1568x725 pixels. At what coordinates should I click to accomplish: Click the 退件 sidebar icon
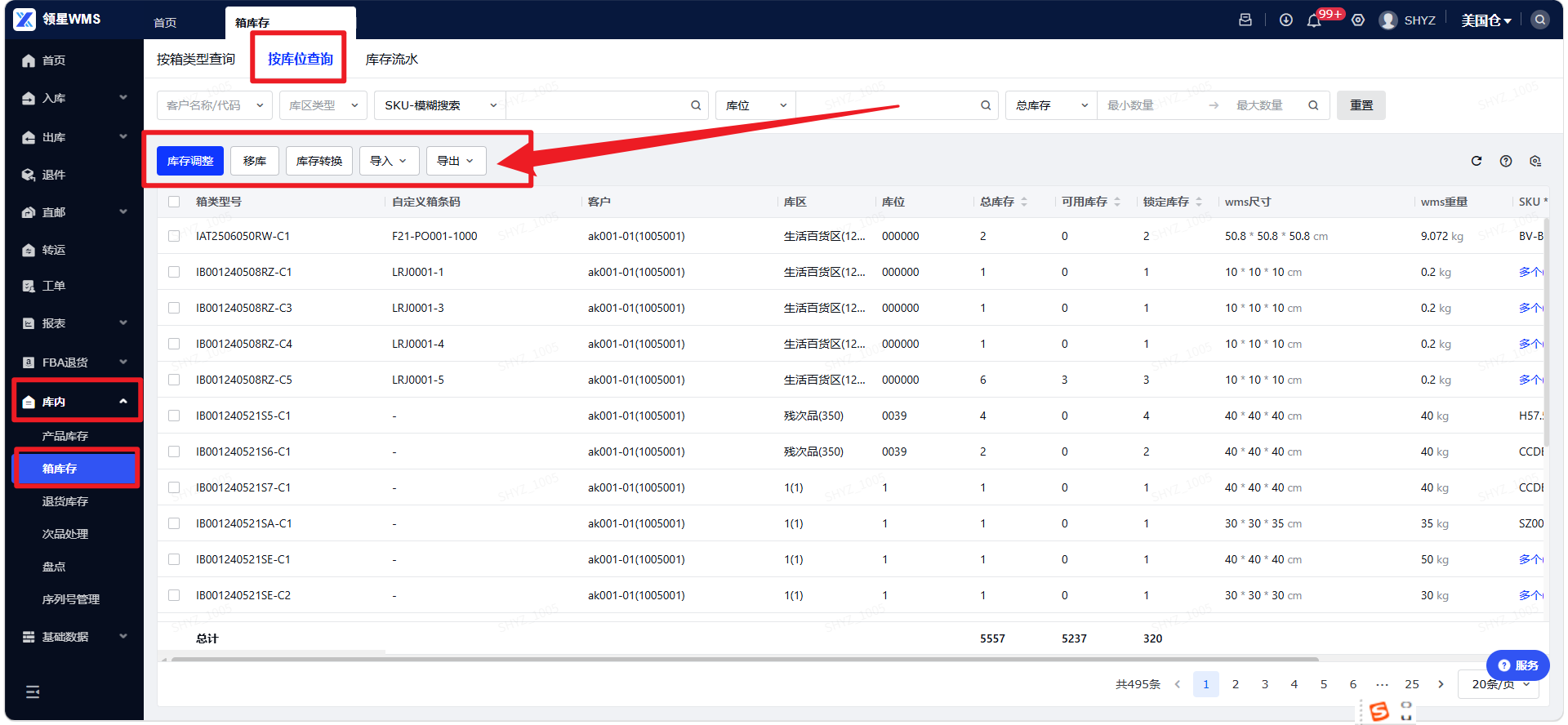29,175
